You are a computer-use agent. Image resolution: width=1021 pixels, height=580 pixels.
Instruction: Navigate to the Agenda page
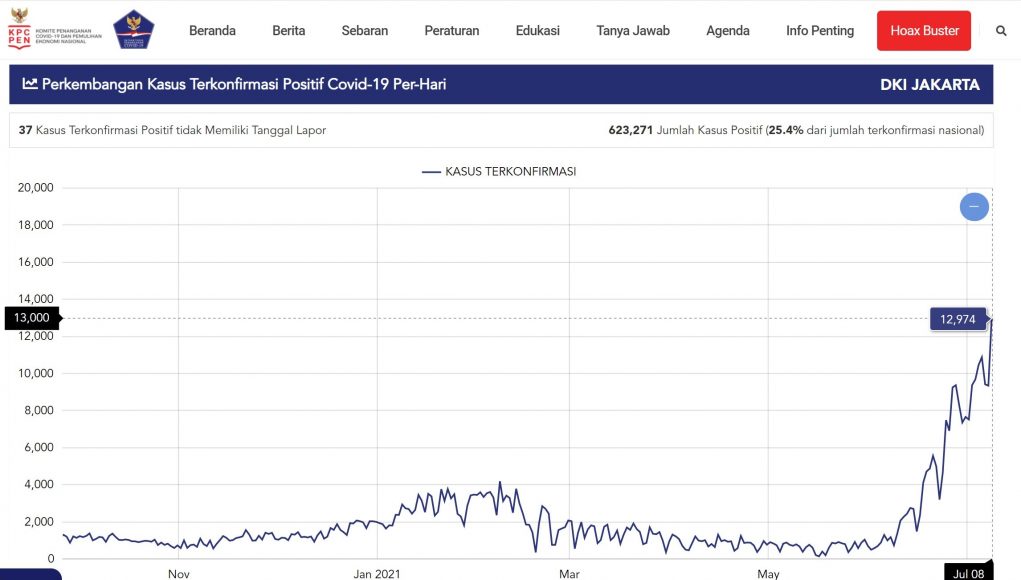click(x=728, y=31)
